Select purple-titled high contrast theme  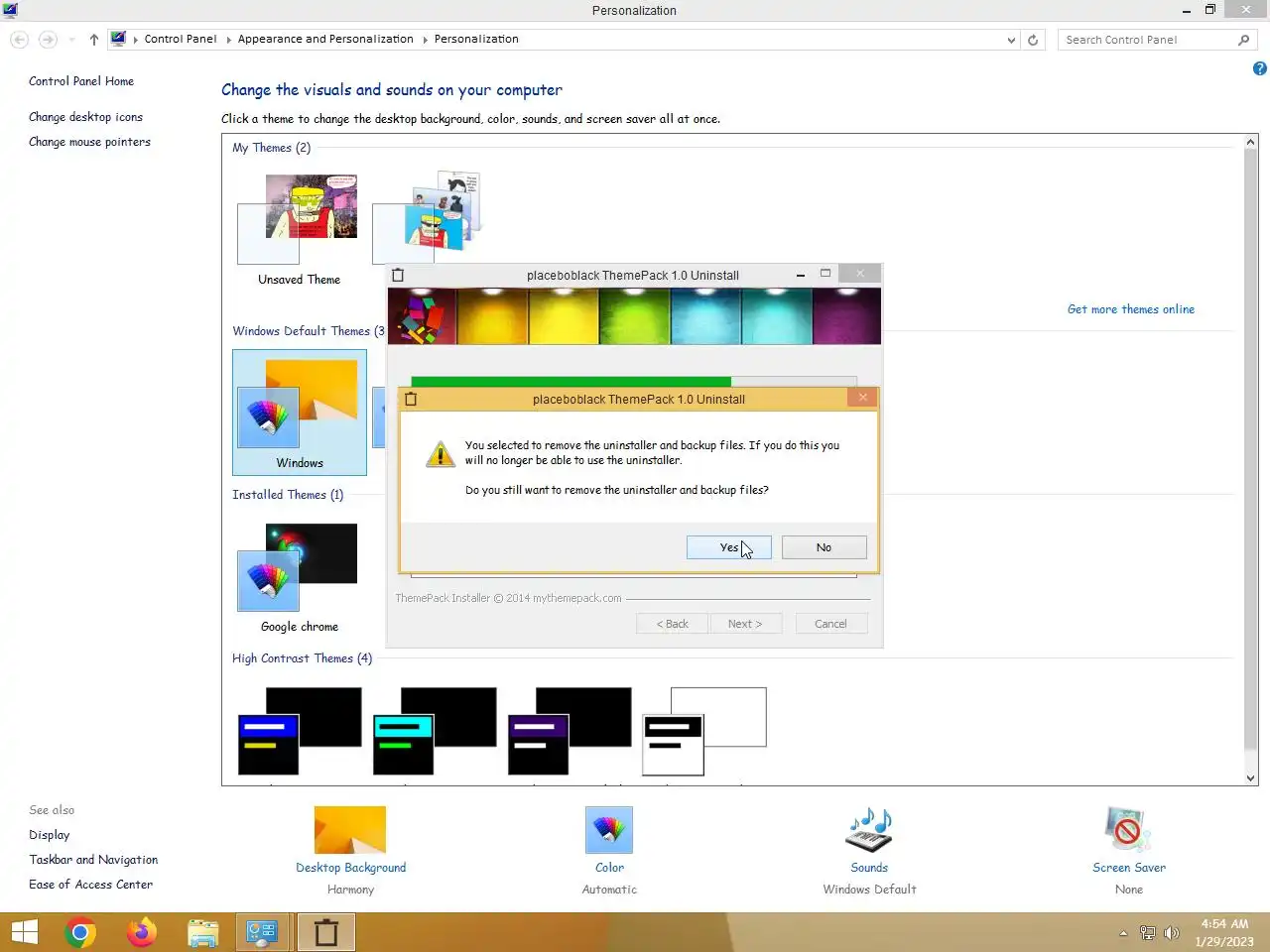point(570,732)
